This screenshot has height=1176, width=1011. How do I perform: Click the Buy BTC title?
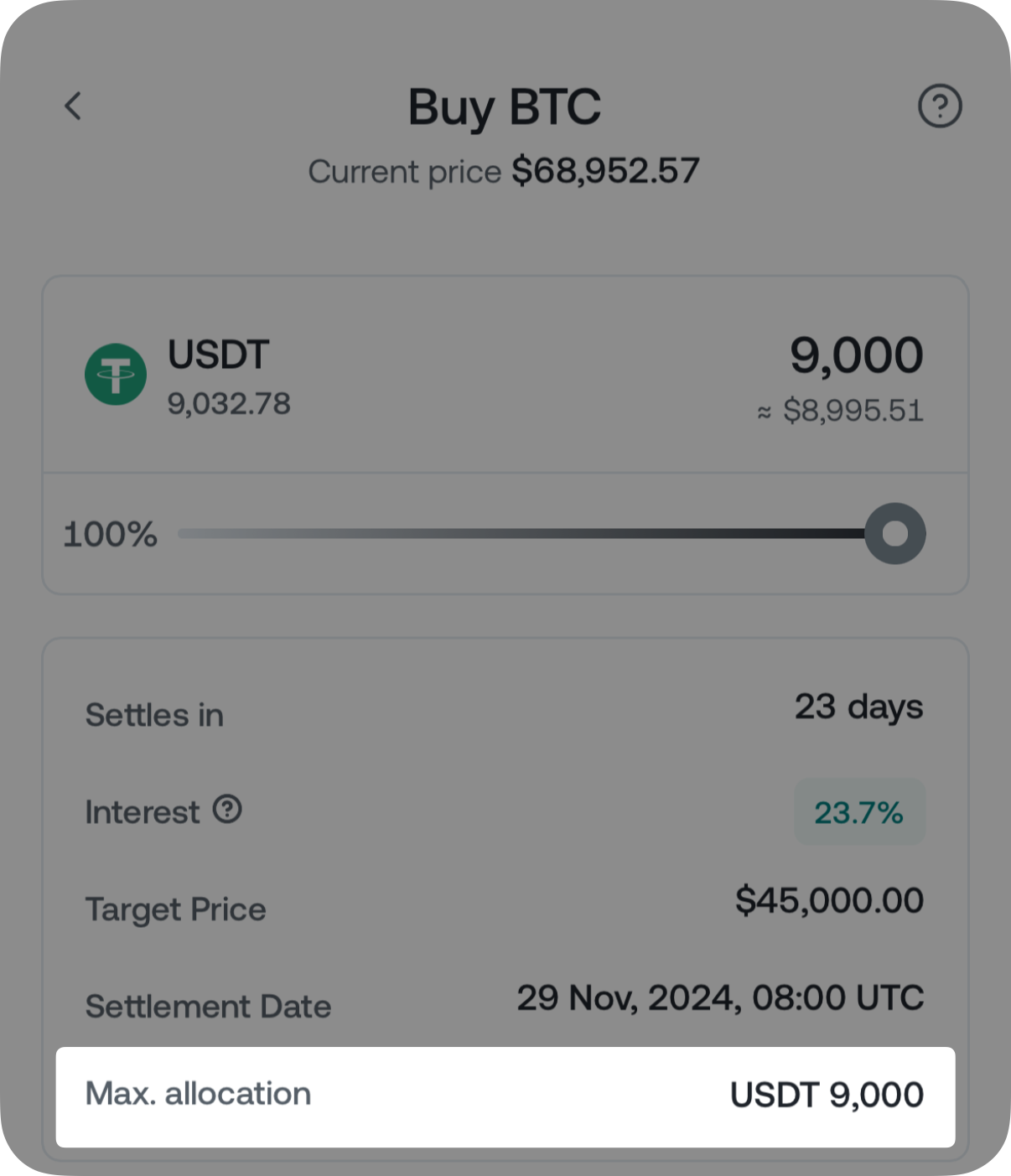point(505,107)
